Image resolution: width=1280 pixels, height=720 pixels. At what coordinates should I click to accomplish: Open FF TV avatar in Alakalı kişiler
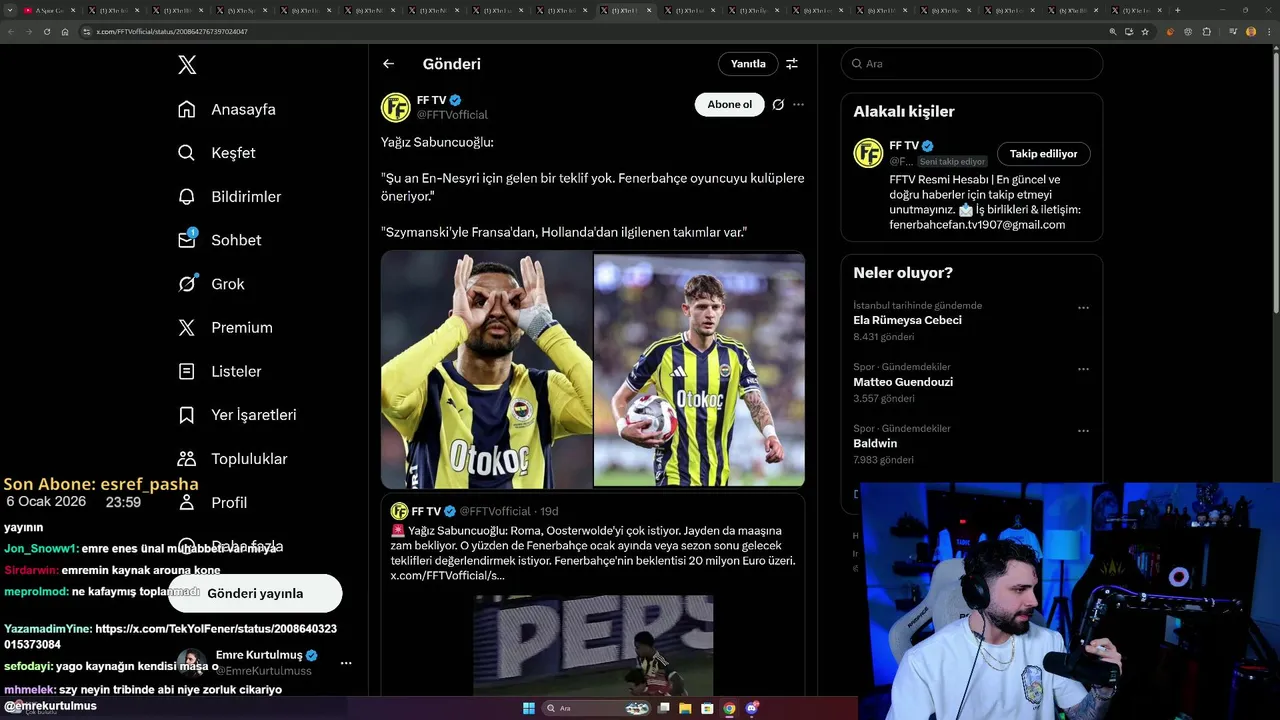coord(868,153)
